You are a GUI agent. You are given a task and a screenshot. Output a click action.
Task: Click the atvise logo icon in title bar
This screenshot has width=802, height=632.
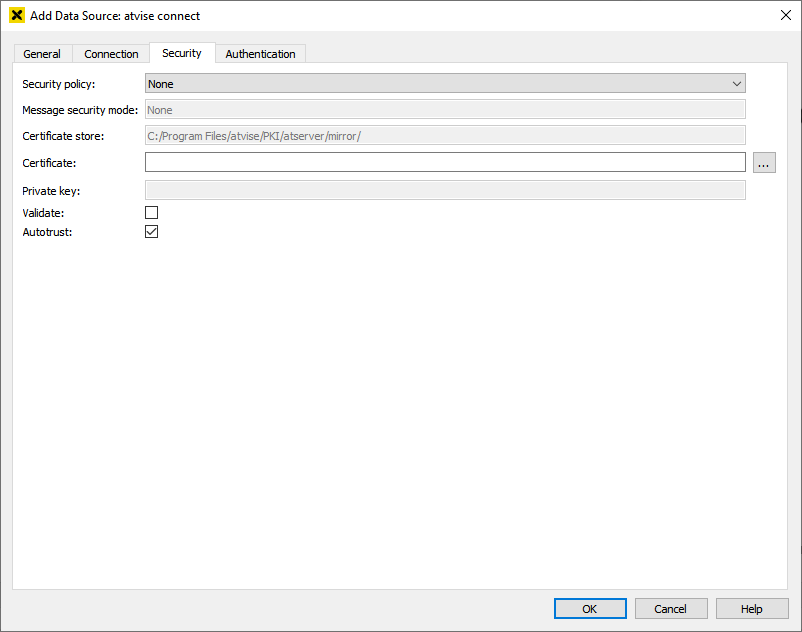pyautogui.click(x=16, y=16)
